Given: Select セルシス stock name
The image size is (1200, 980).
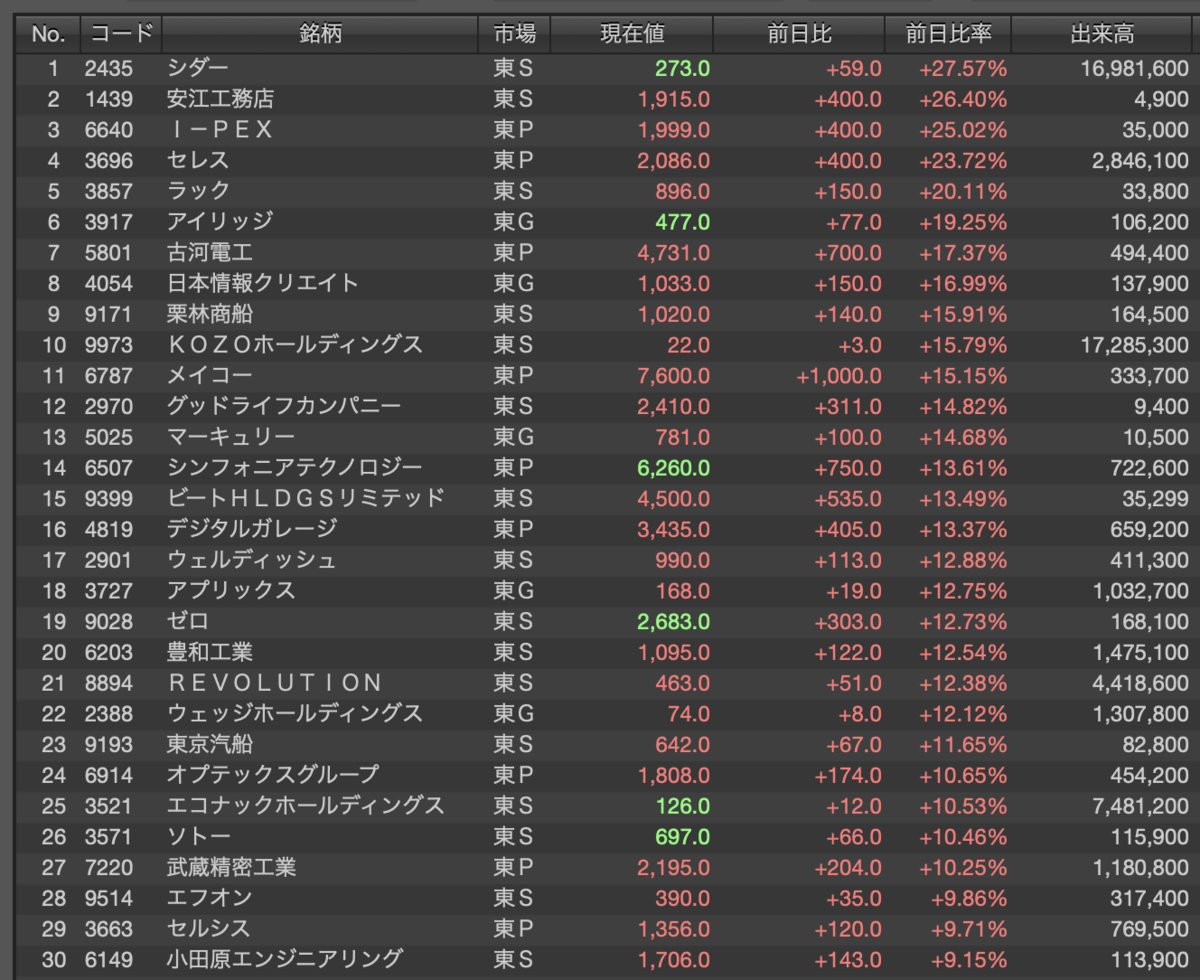Looking at the screenshot, I should [x=209, y=929].
